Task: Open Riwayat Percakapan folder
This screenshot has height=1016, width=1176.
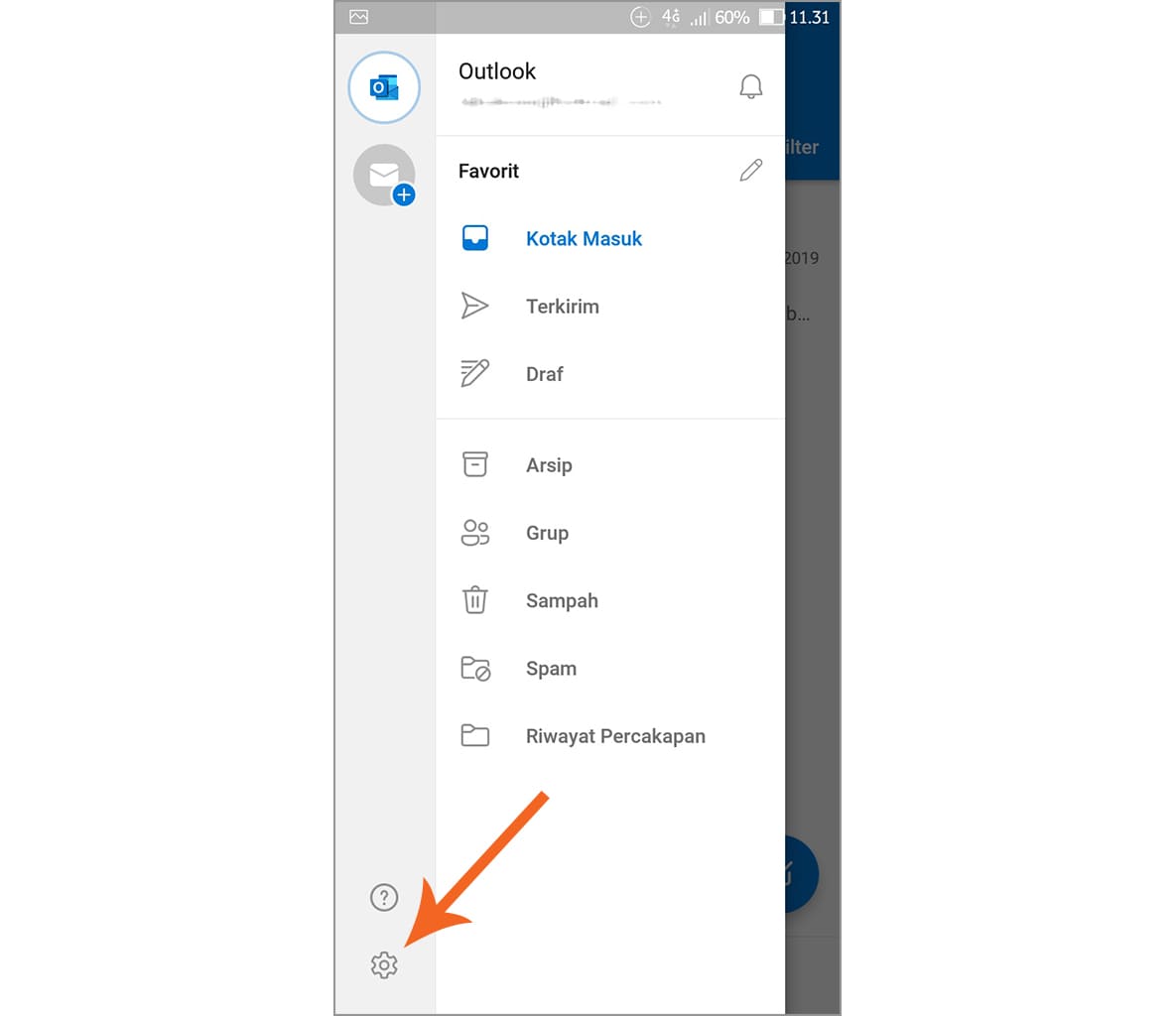Action: click(x=610, y=735)
